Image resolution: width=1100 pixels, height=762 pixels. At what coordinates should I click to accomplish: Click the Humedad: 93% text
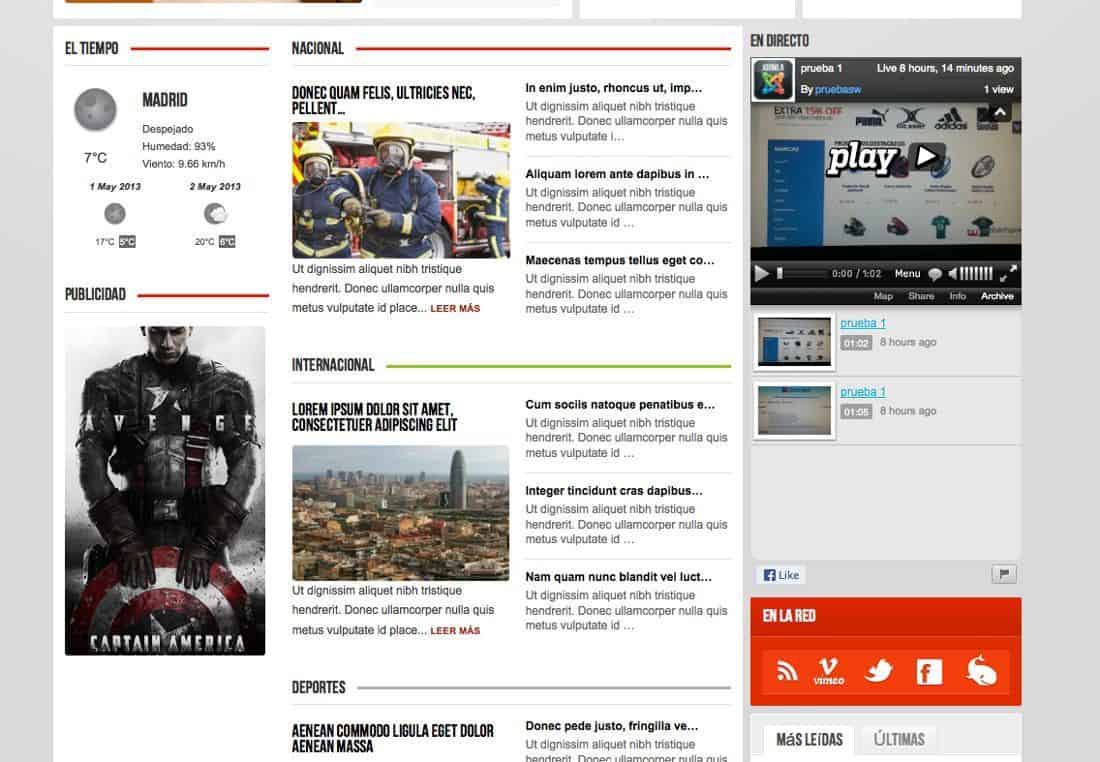pos(179,147)
